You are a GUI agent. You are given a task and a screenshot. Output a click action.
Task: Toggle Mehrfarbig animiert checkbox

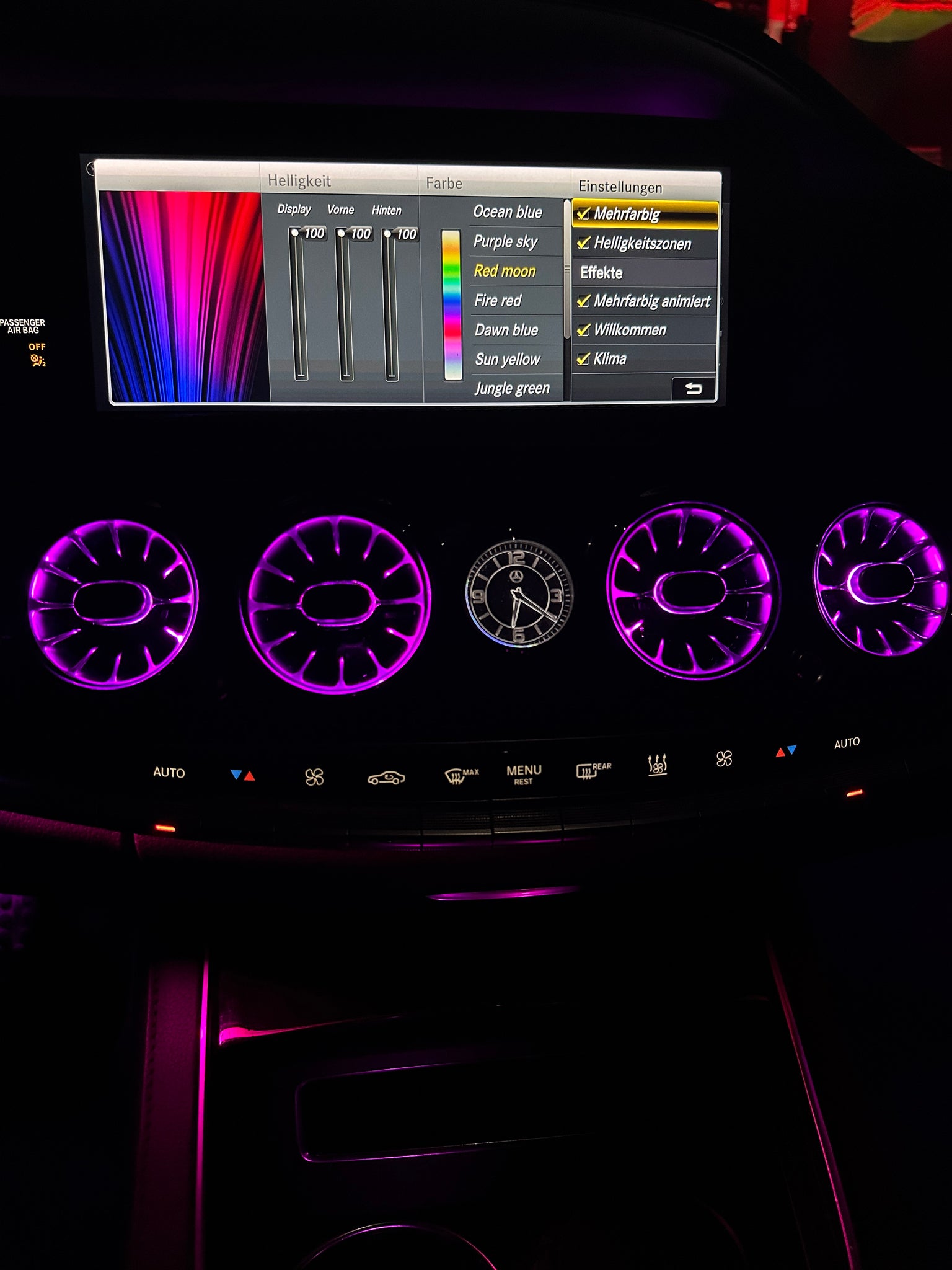(x=583, y=301)
